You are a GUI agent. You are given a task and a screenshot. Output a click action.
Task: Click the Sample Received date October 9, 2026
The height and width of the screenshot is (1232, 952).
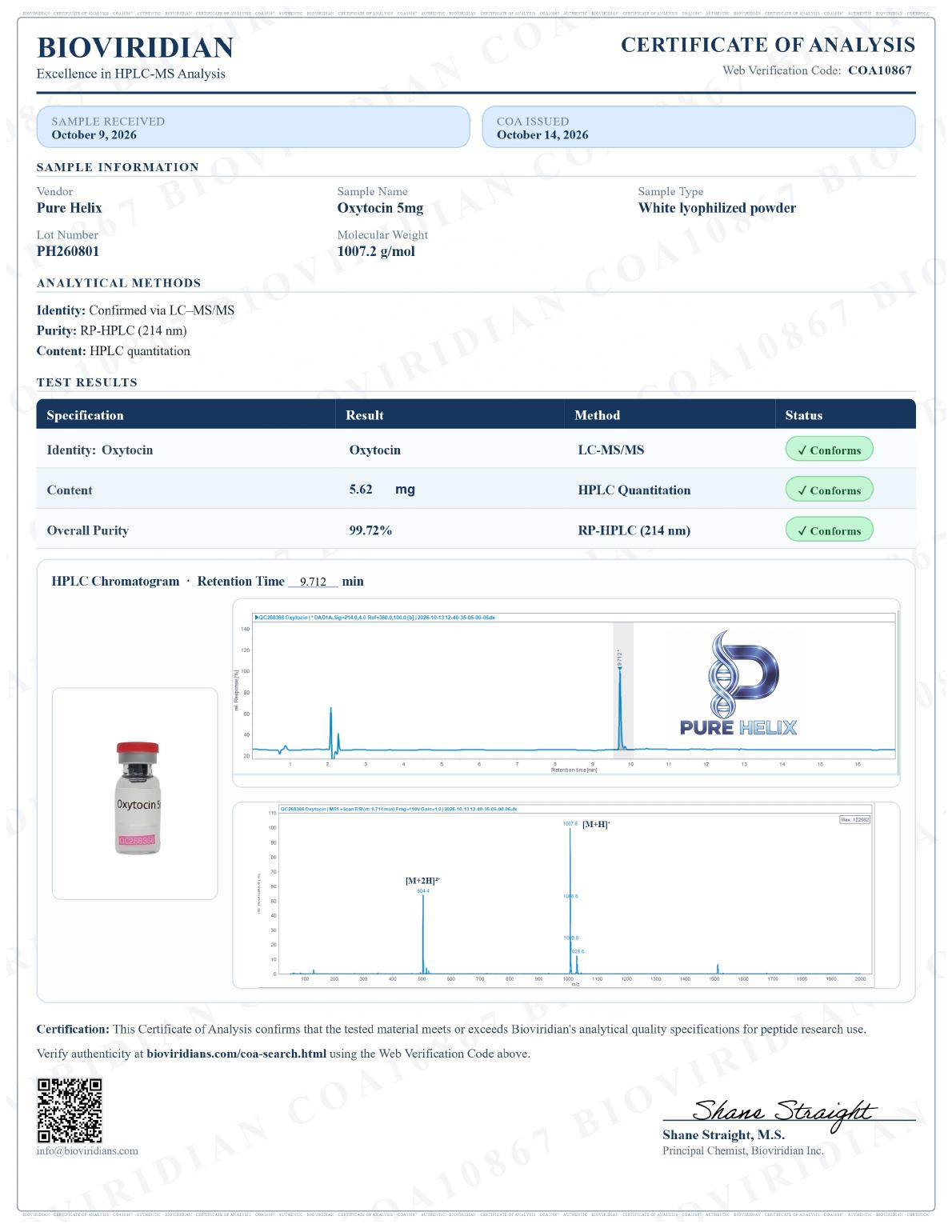(x=94, y=135)
